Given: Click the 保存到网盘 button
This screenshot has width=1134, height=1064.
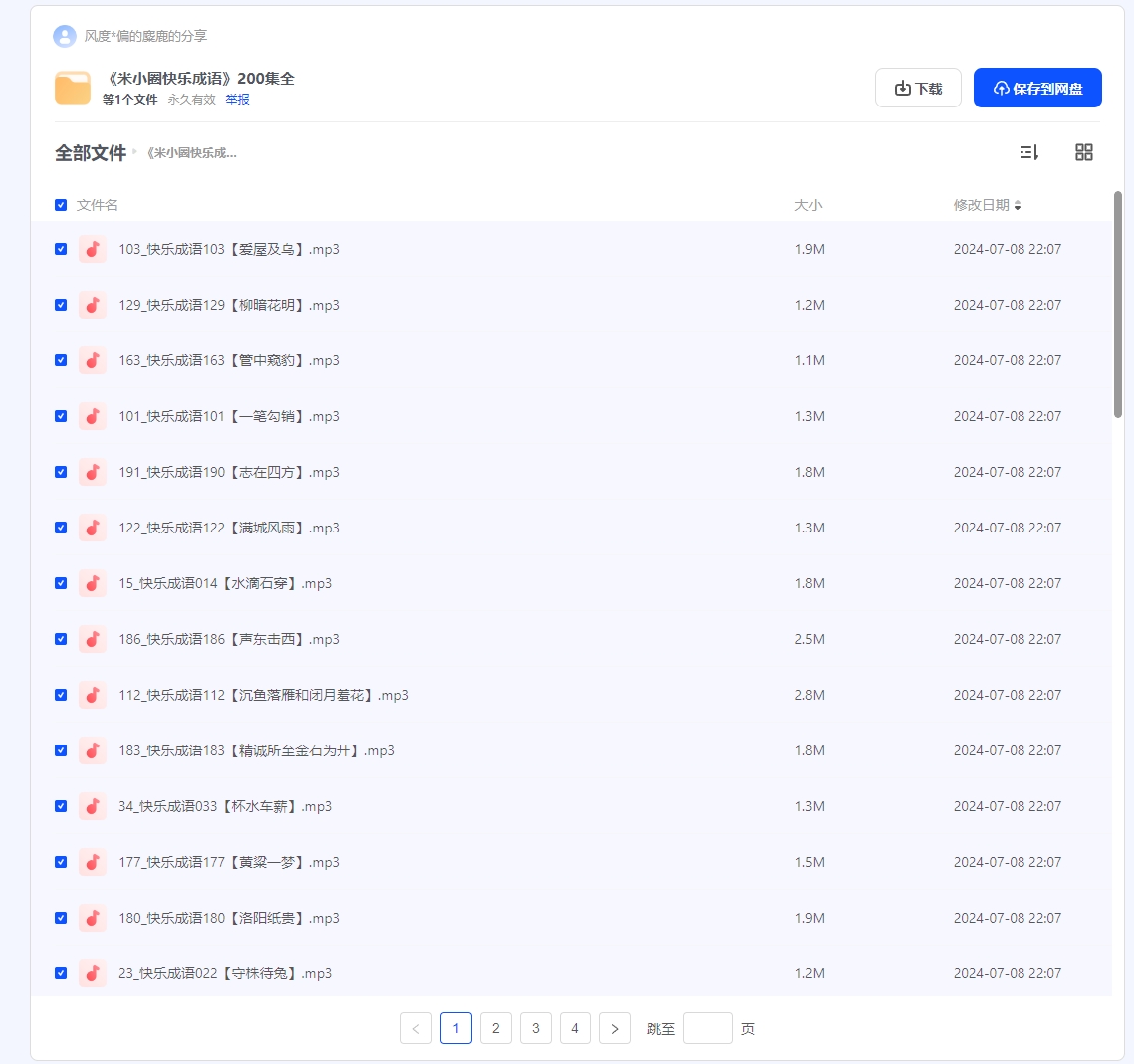Looking at the screenshot, I should pos(1037,88).
